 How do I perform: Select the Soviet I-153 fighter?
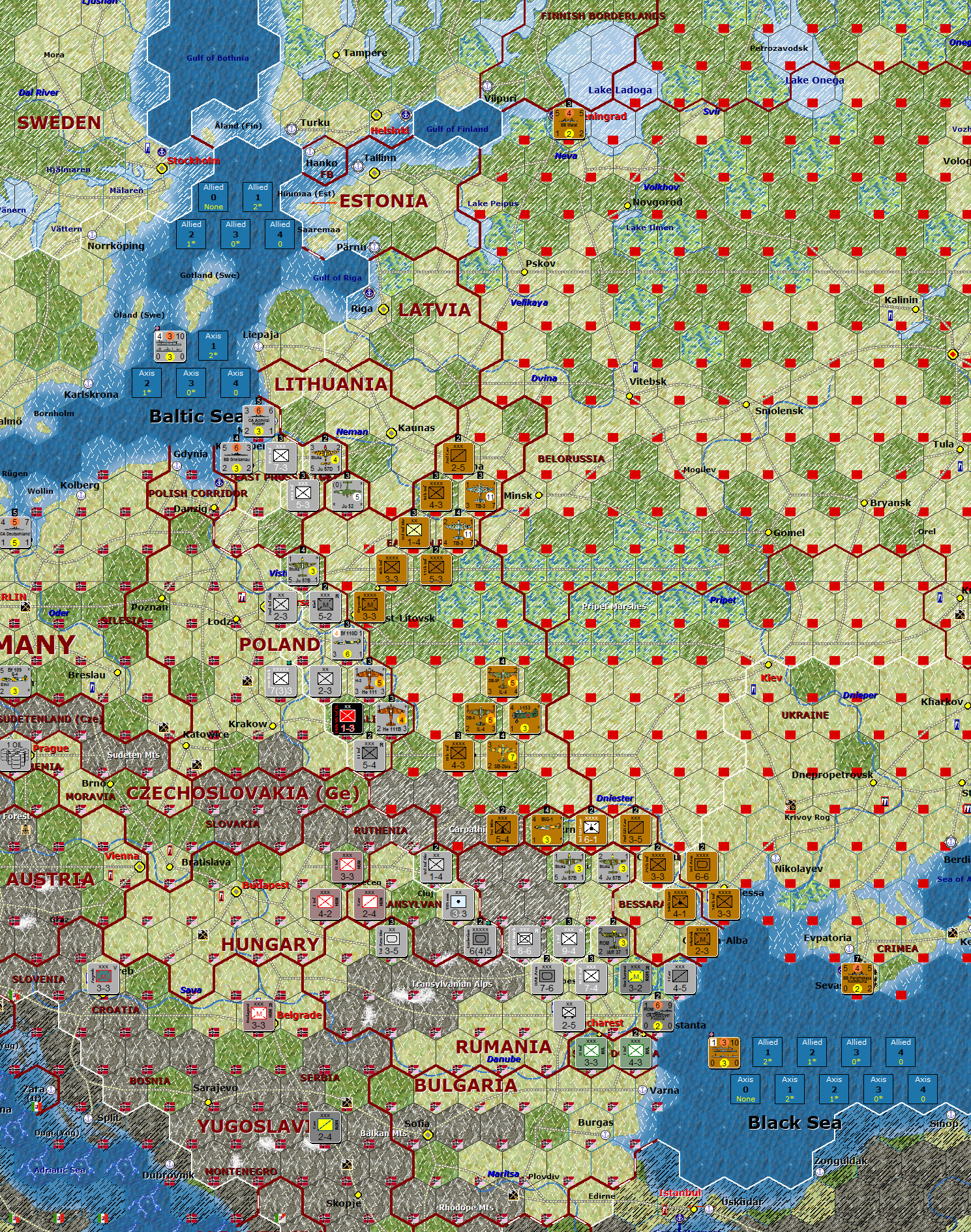coord(525,719)
